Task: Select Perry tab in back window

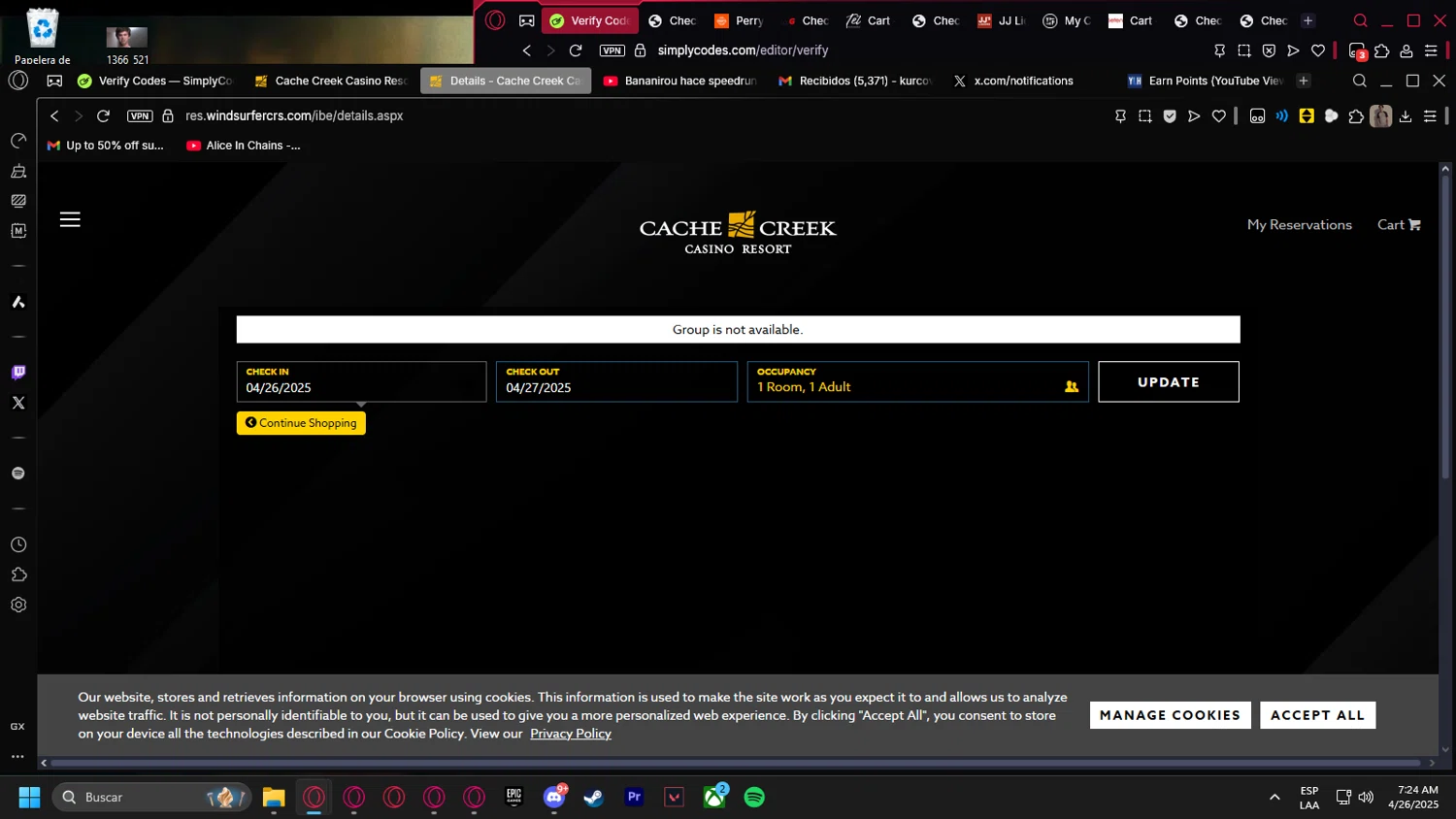Action: click(740, 20)
